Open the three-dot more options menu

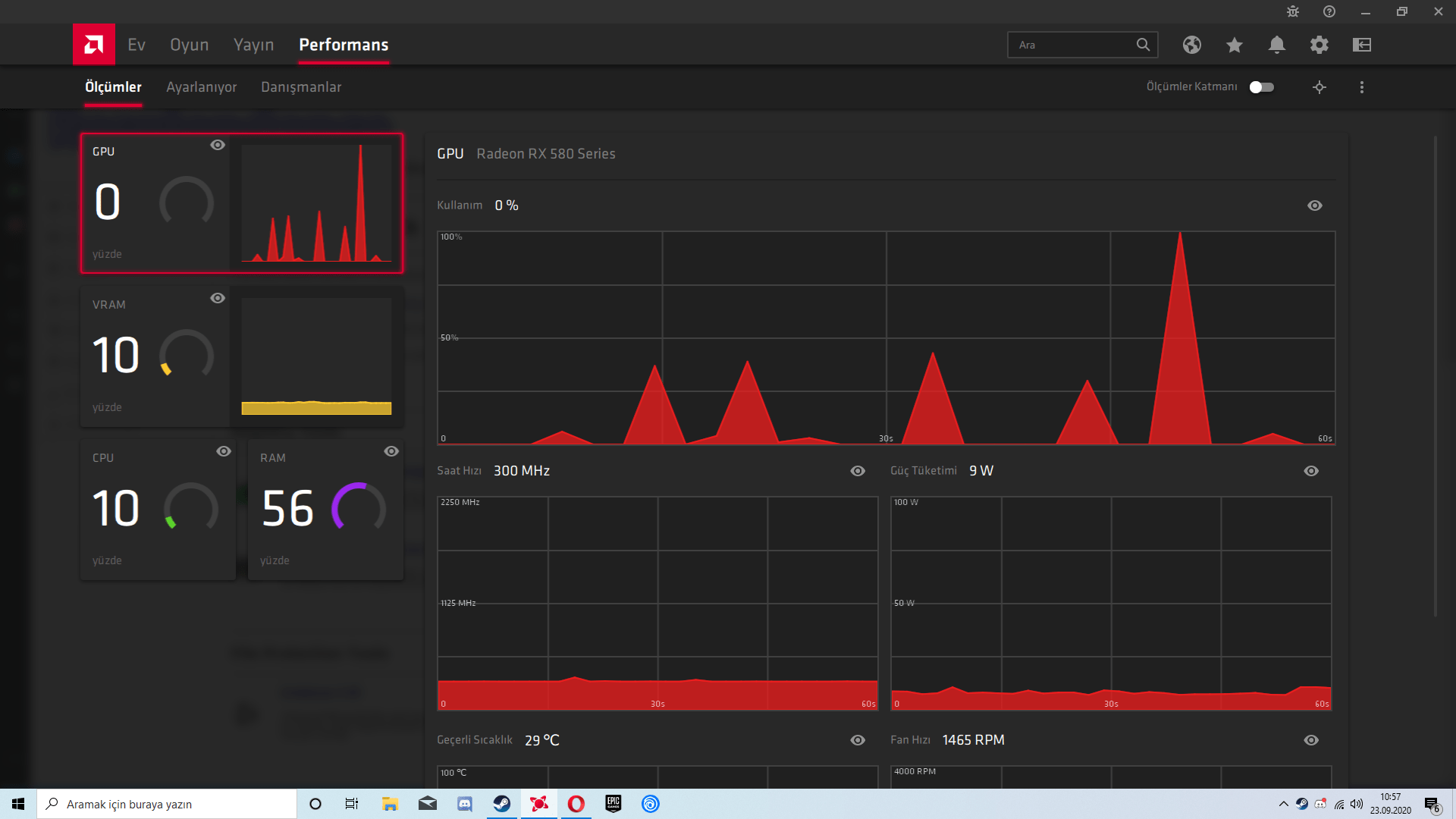(1361, 87)
